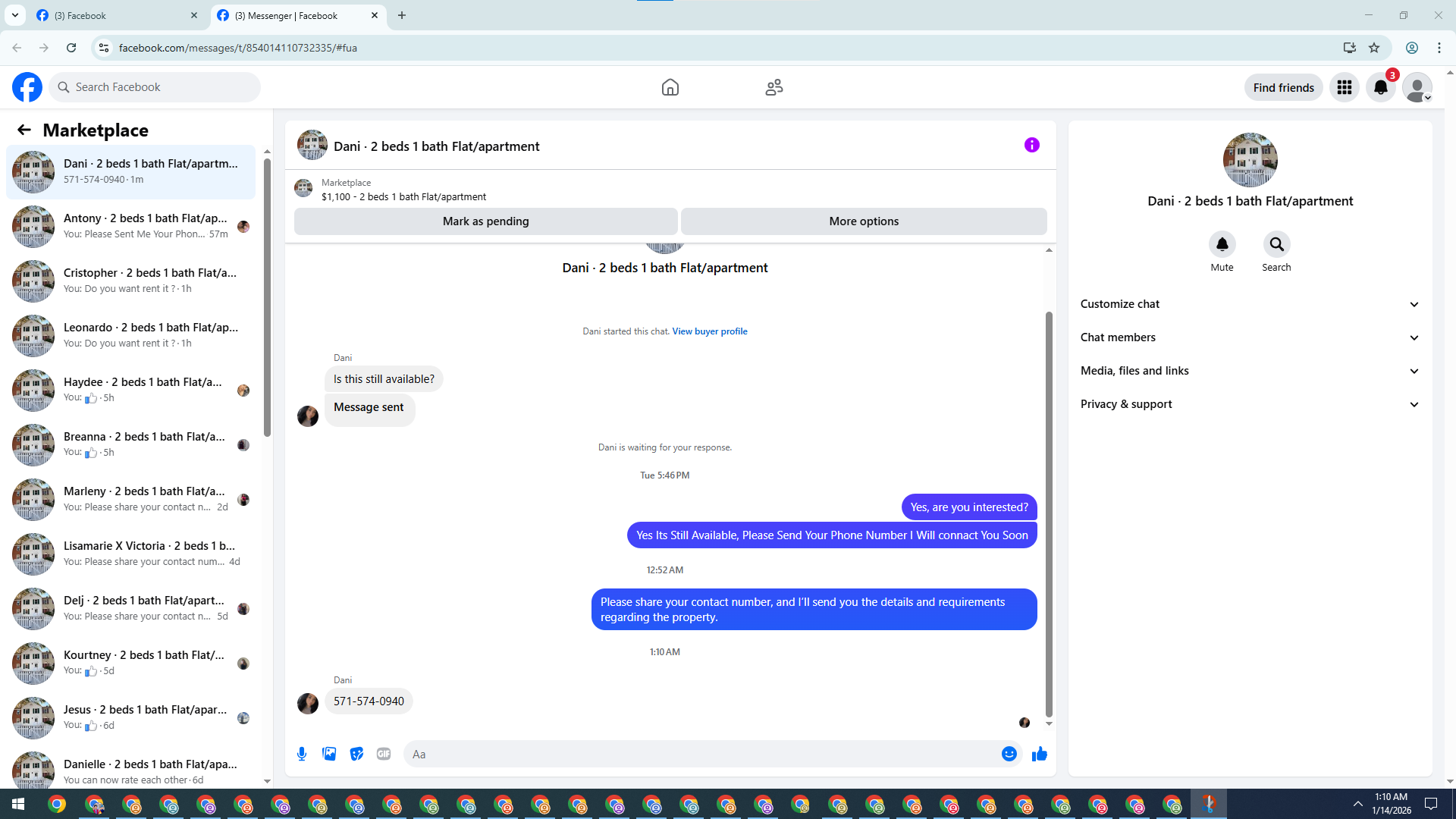Open the Facebook menu grid icon
1456x819 pixels.
pyautogui.click(x=1345, y=88)
